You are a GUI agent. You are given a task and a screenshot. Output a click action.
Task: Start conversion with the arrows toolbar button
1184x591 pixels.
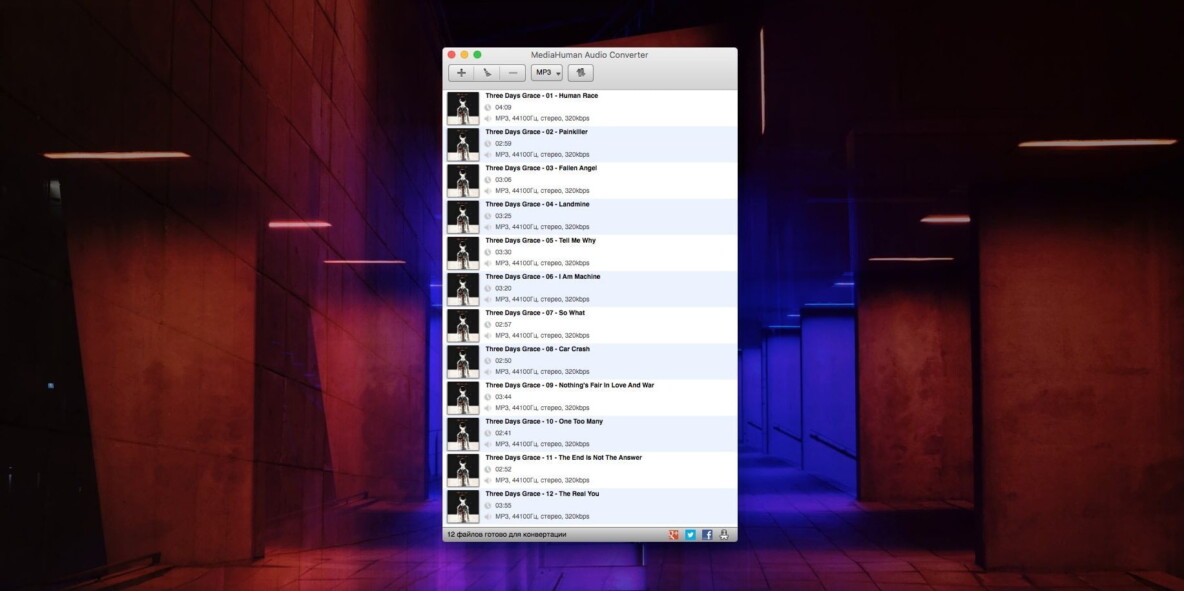tap(581, 73)
